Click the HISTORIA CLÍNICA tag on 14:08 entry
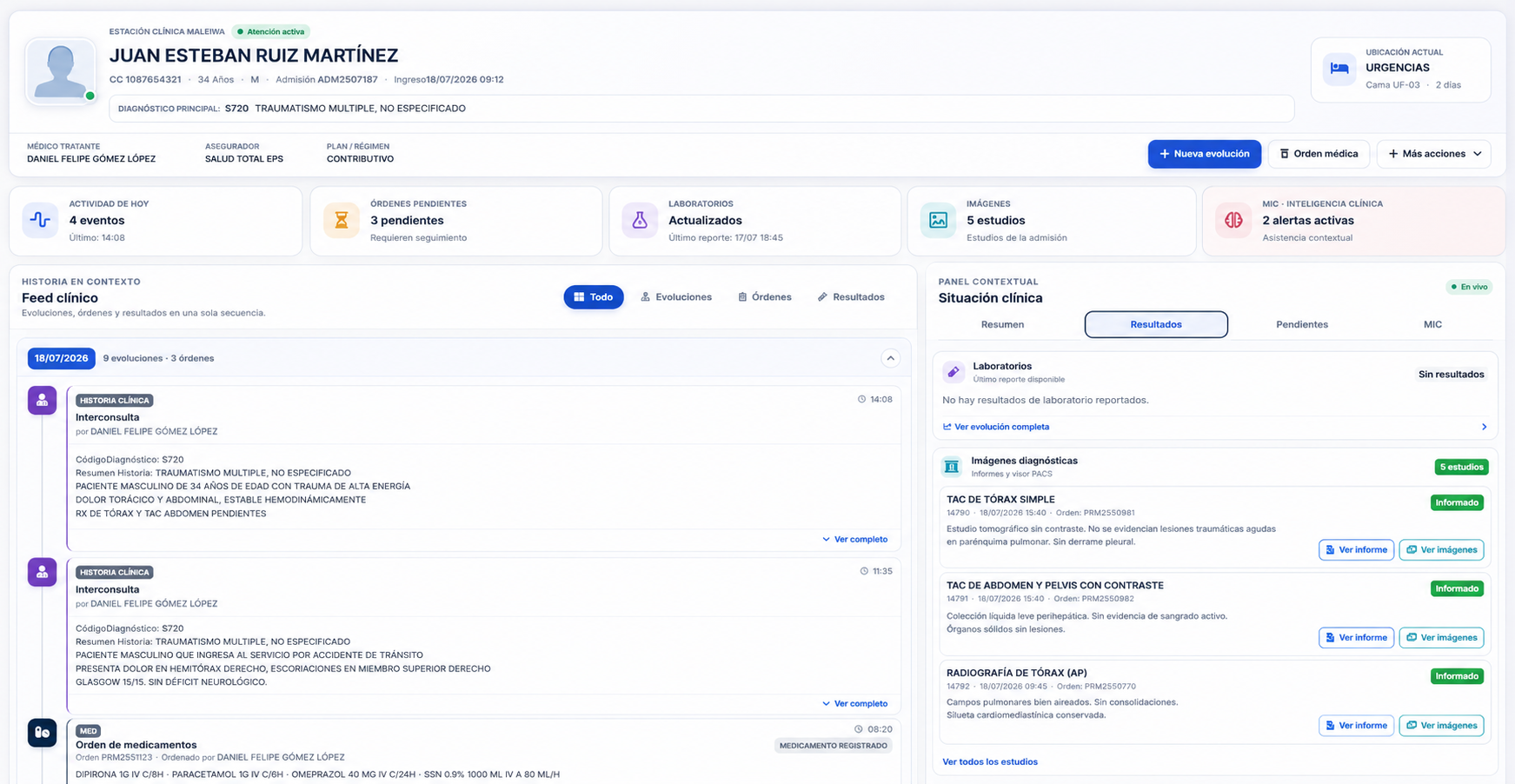 click(115, 401)
